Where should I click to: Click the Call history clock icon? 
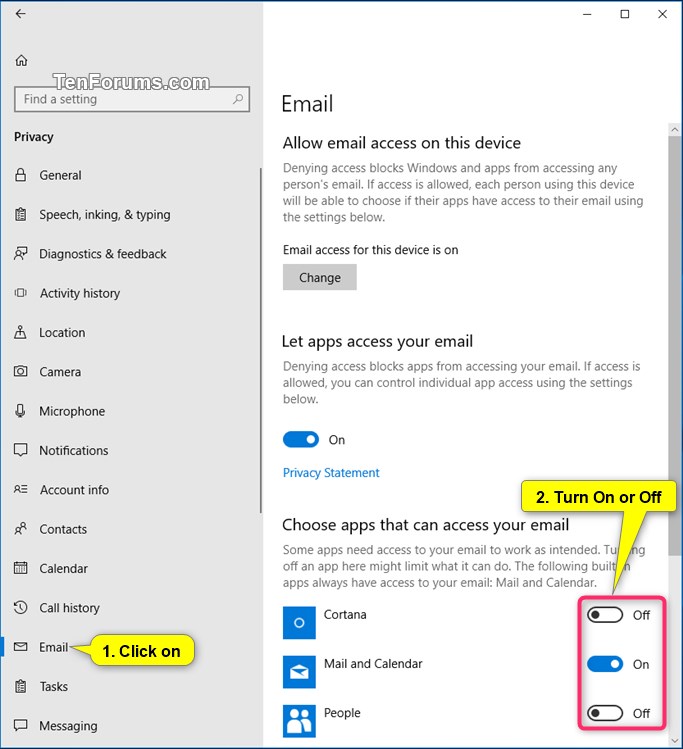pyautogui.click(x=21, y=607)
